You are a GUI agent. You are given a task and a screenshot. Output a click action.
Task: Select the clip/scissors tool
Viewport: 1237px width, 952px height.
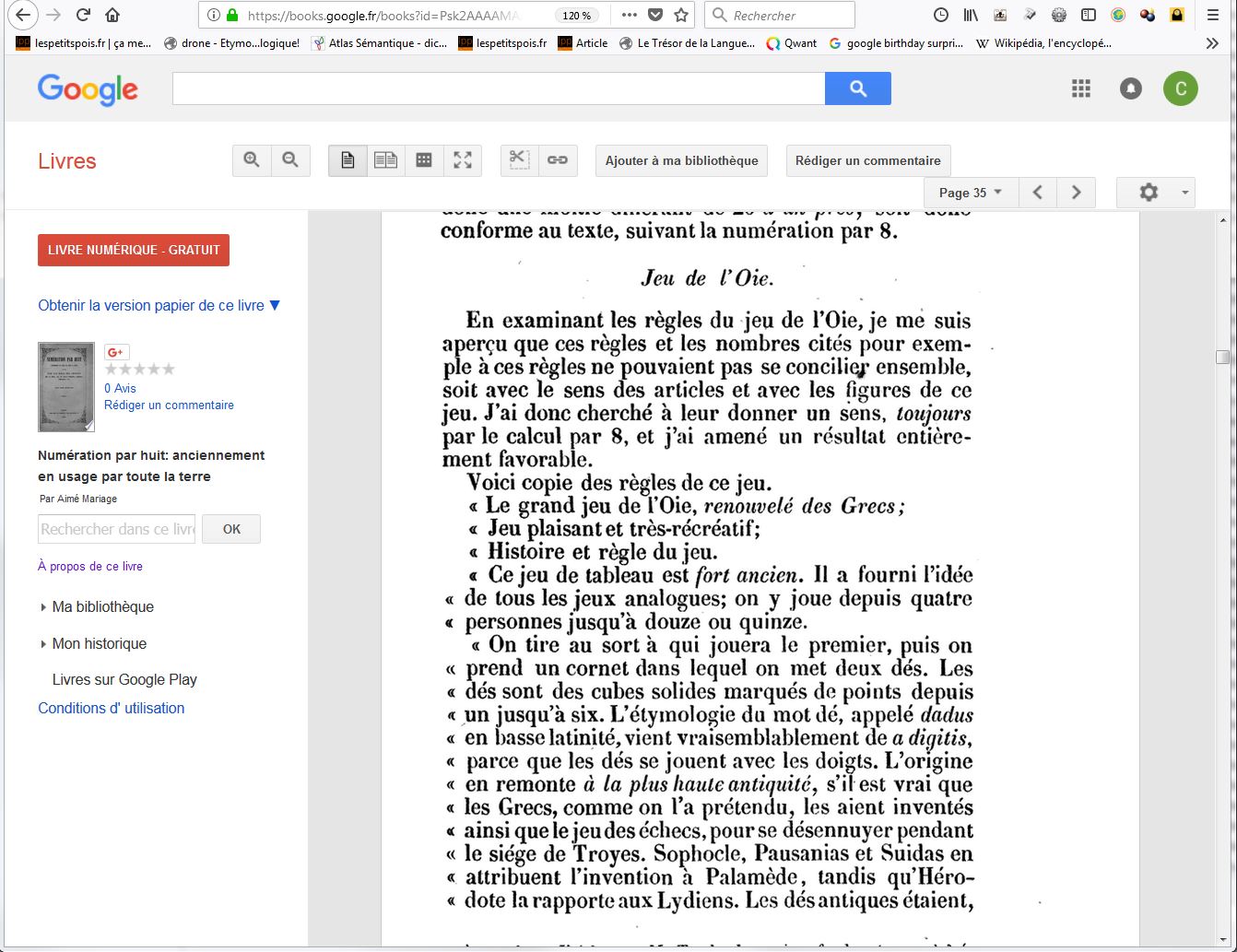pos(519,159)
